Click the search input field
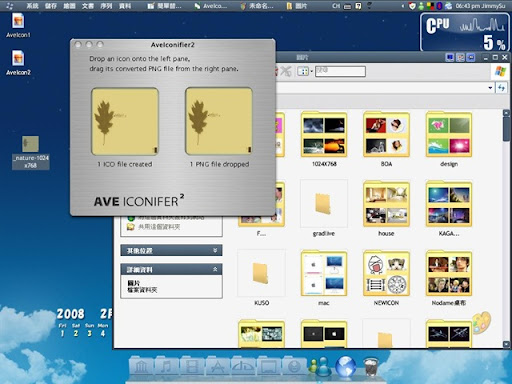 (340, 71)
